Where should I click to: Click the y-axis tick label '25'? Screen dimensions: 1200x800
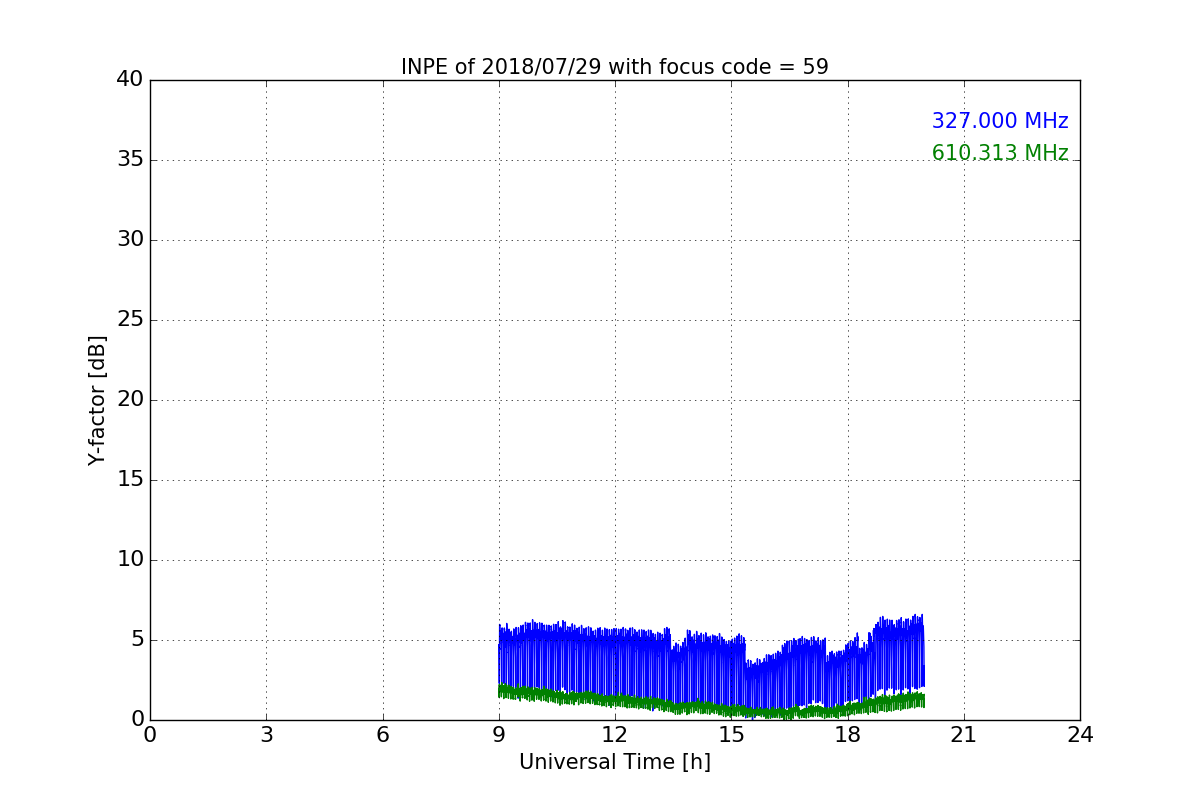pos(130,320)
